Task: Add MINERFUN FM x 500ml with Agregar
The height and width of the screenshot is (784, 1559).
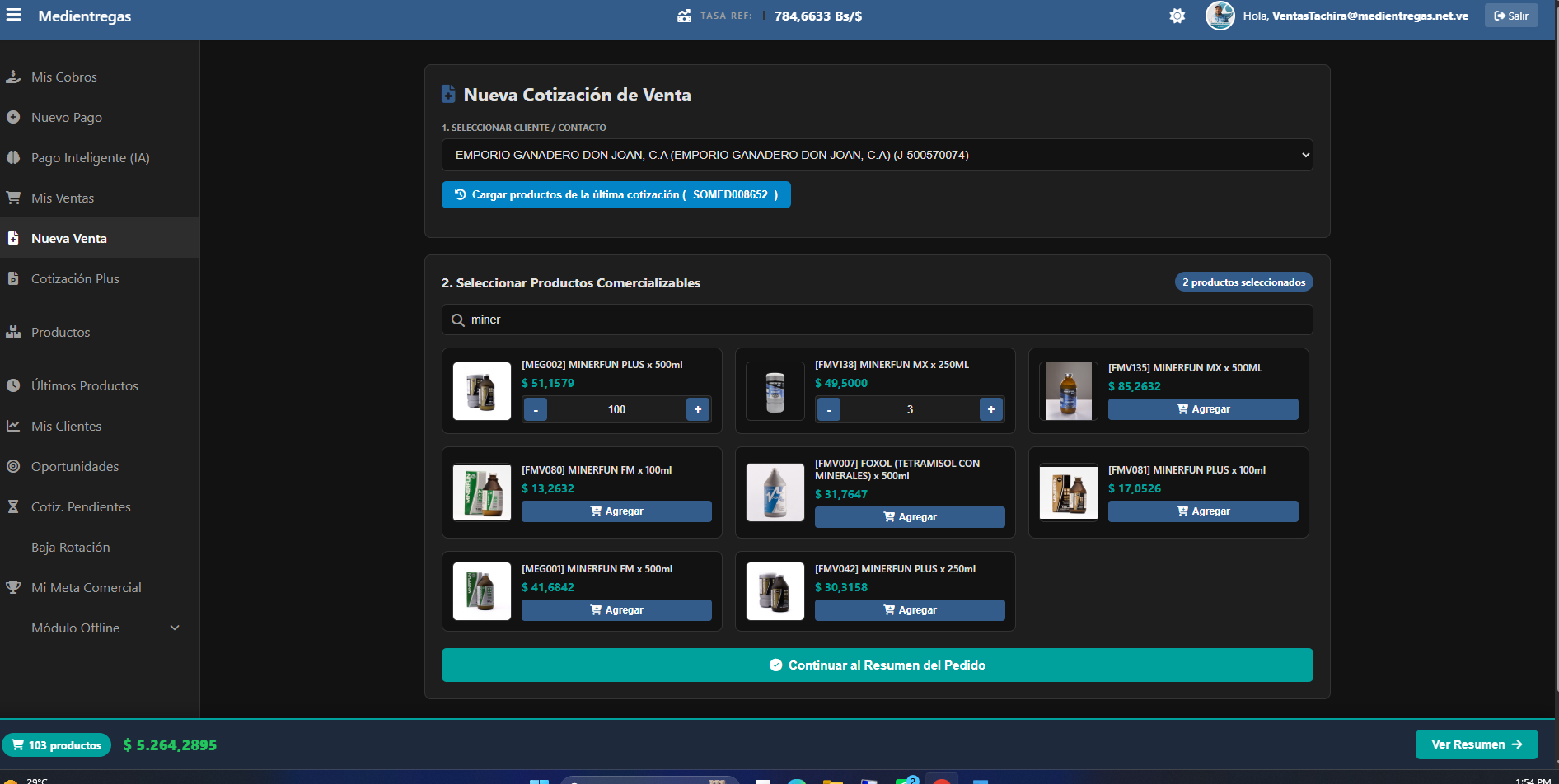Action: coord(616,610)
